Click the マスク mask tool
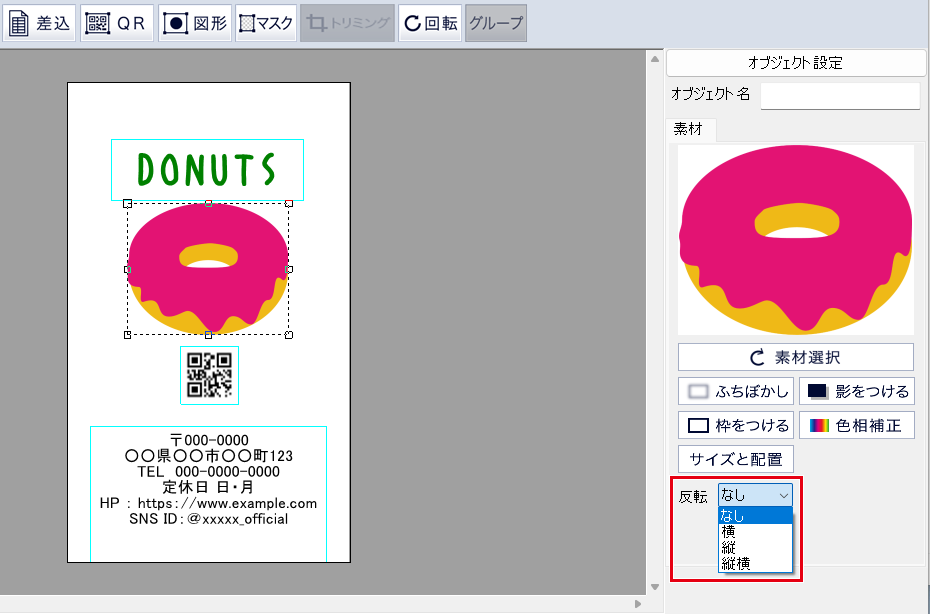 266,23
